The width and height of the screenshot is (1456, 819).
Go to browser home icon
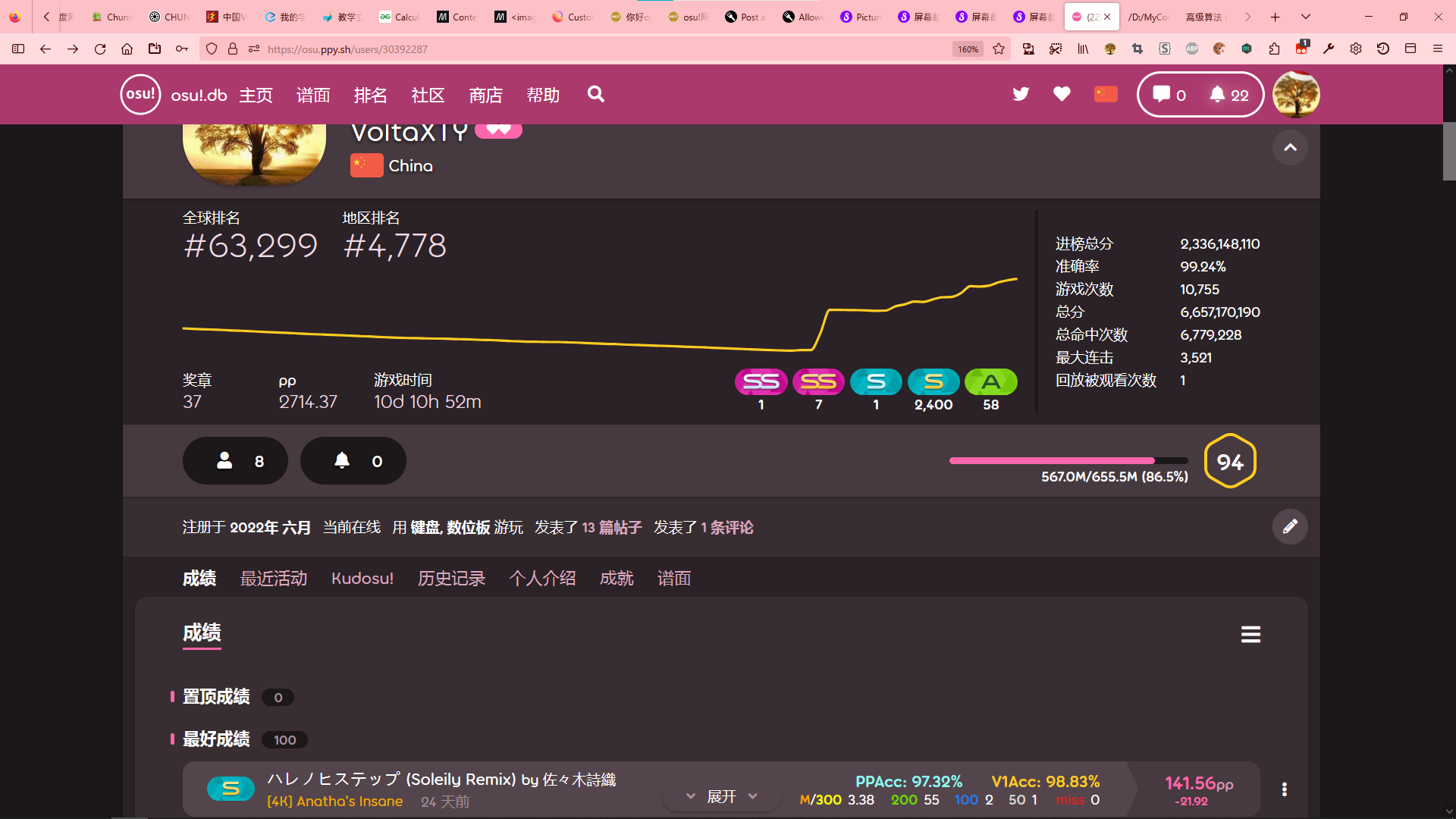127,49
